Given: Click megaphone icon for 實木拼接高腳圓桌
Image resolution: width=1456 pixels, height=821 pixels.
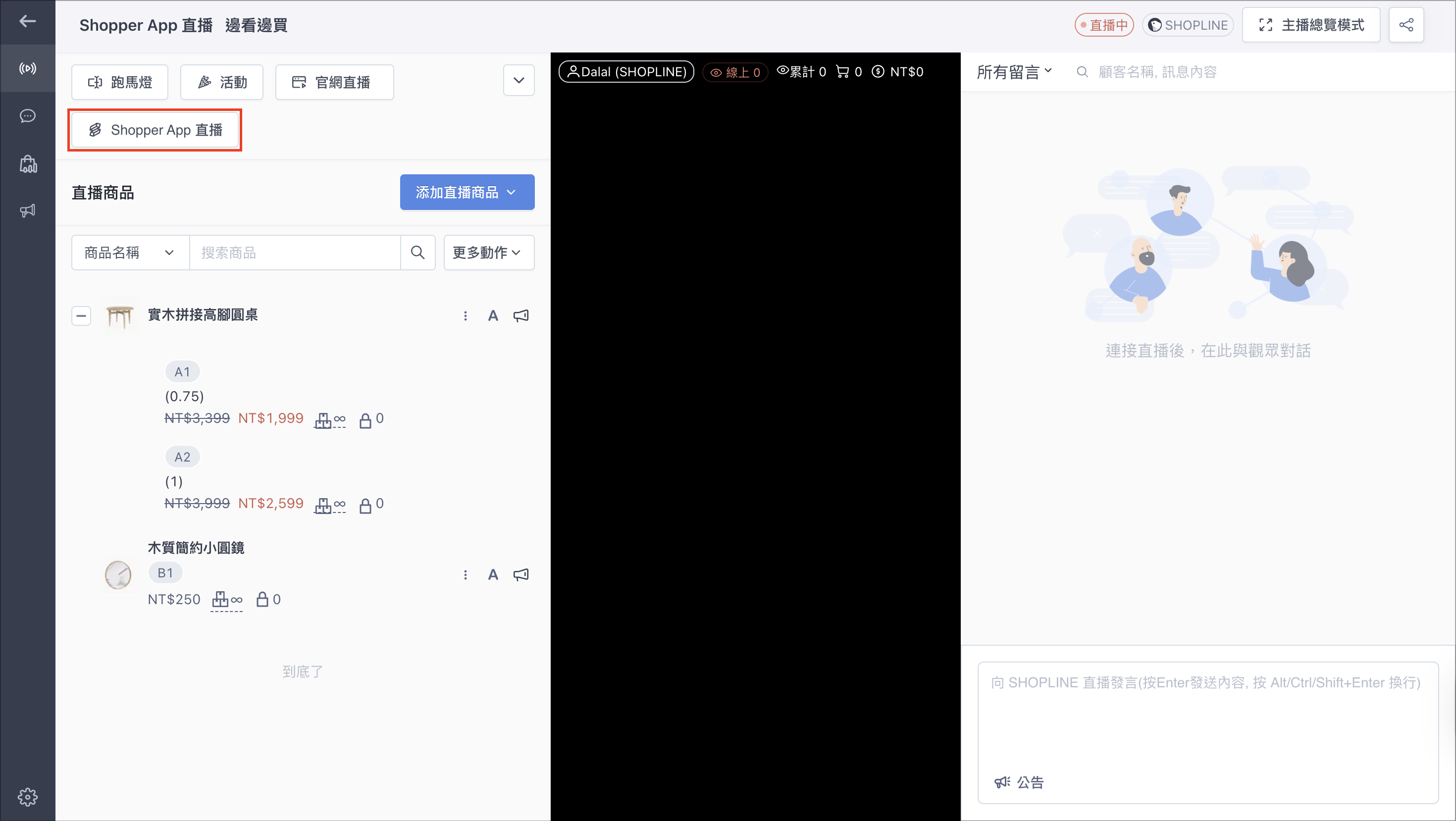Looking at the screenshot, I should (x=520, y=316).
